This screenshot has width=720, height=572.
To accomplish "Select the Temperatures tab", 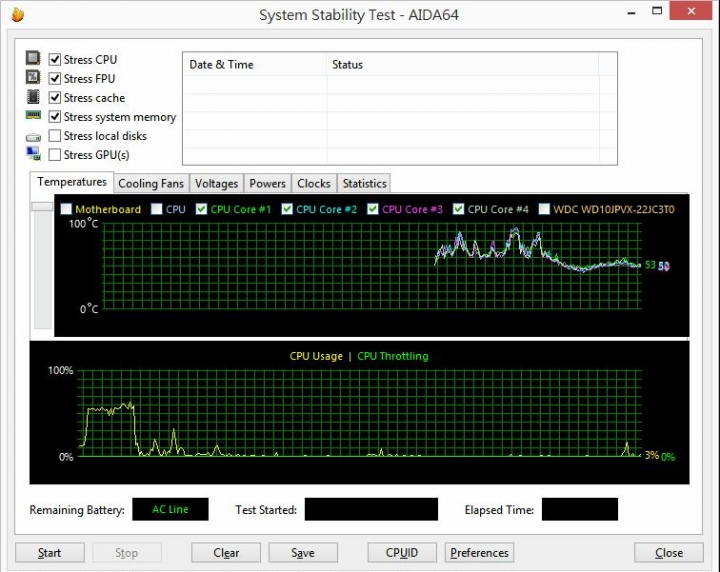I will [72, 182].
